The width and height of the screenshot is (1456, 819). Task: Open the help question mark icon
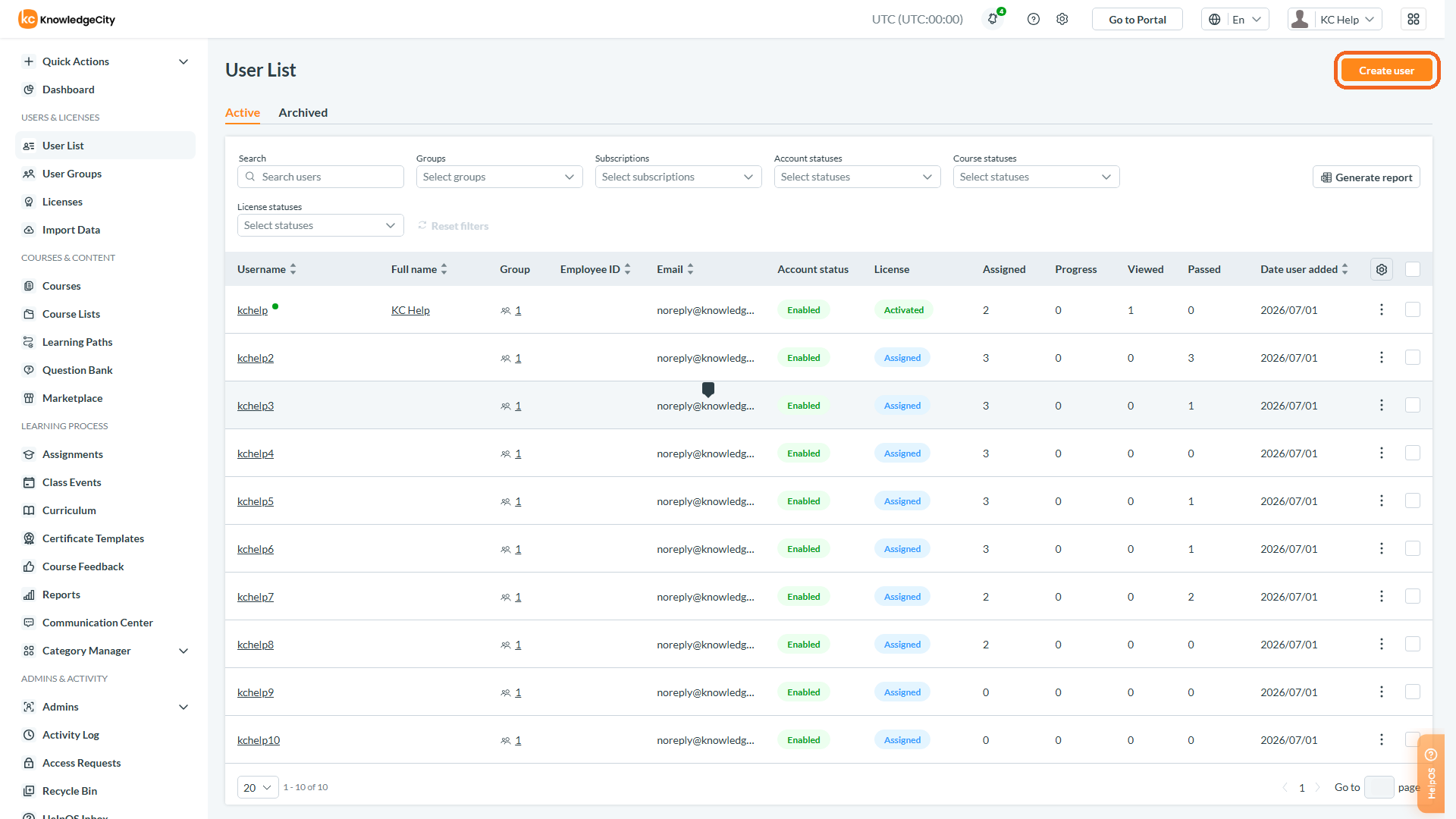coord(1034,19)
